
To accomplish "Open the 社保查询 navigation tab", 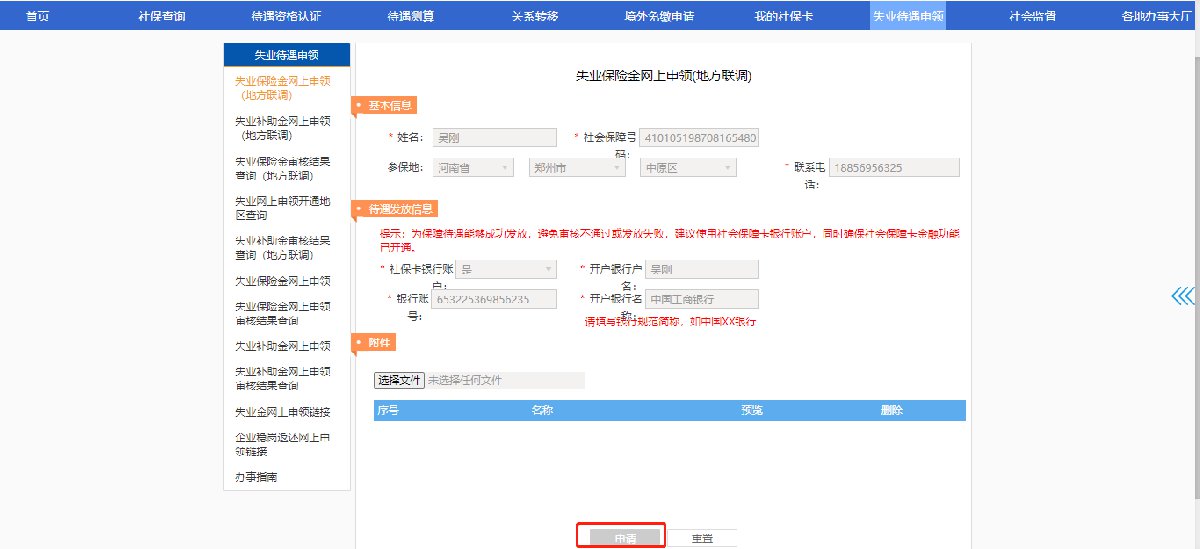I will point(161,16).
